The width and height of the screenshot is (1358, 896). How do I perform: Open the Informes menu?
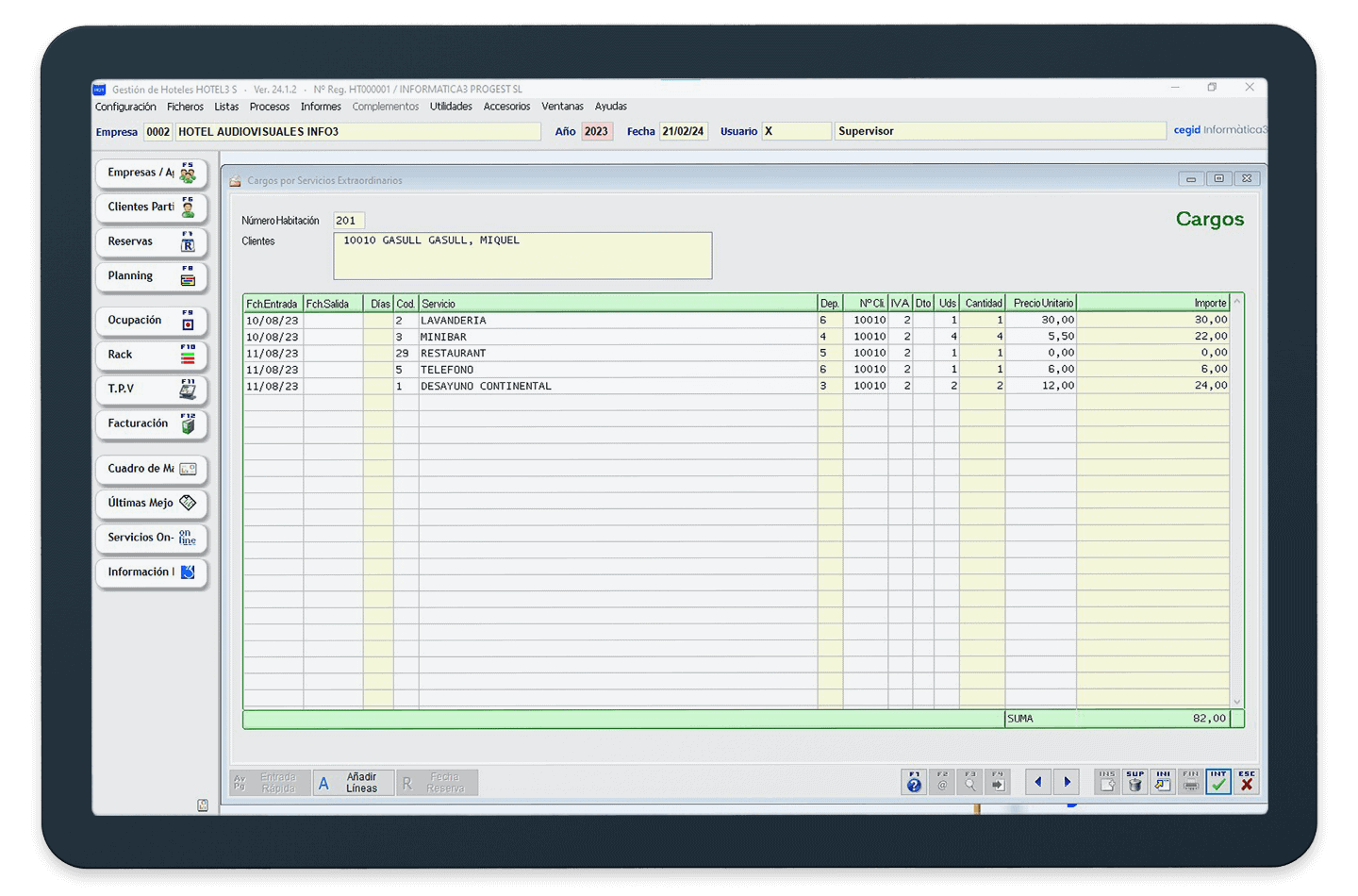(321, 107)
